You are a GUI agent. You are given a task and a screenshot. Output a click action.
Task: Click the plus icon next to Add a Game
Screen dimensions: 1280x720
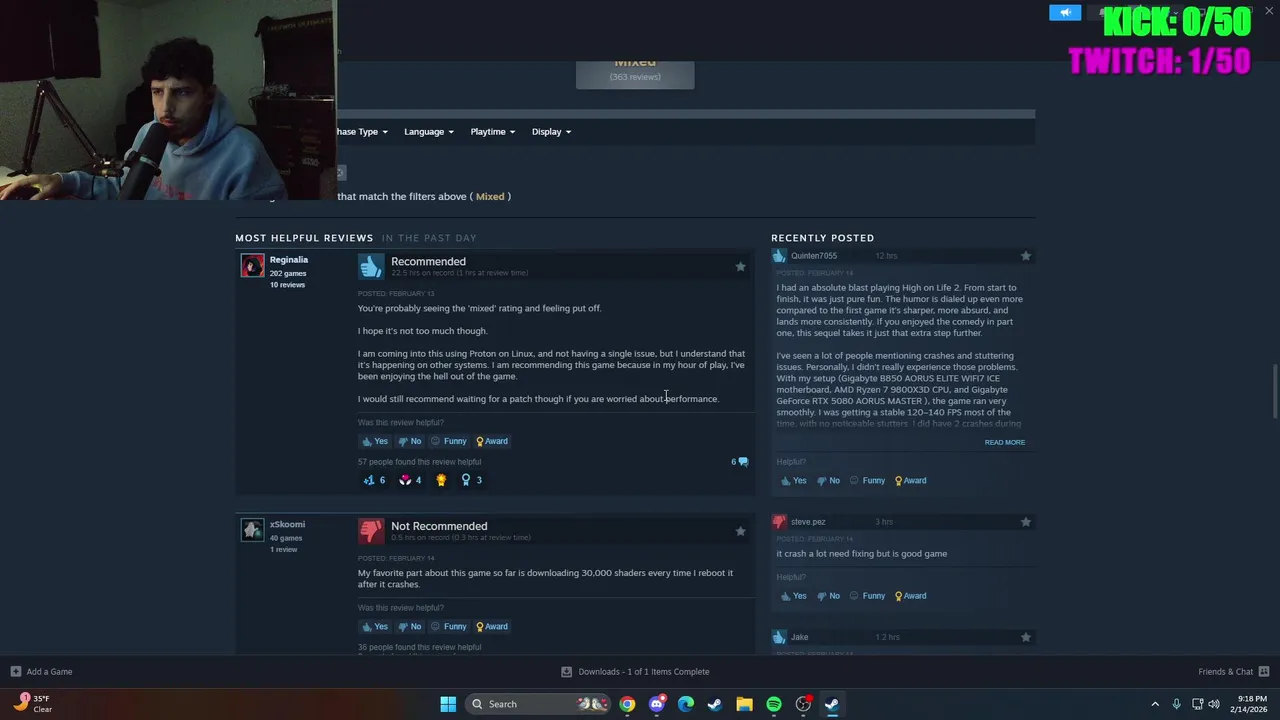pyautogui.click(x=15, y=672)
